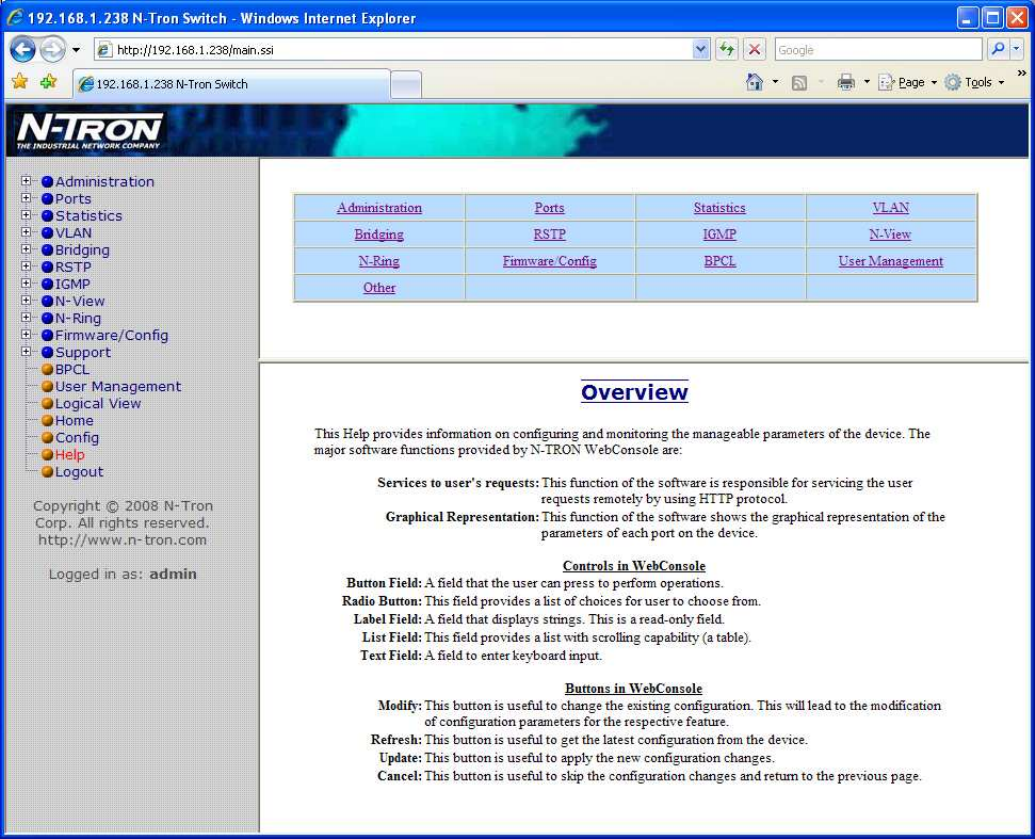The image size is (1035, 839).
Task: Expand the Ports tree node
Action: point(26,197)
